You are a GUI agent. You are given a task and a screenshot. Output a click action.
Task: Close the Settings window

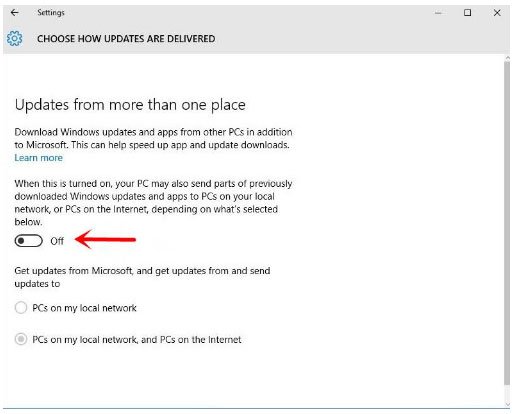(497, 13)
